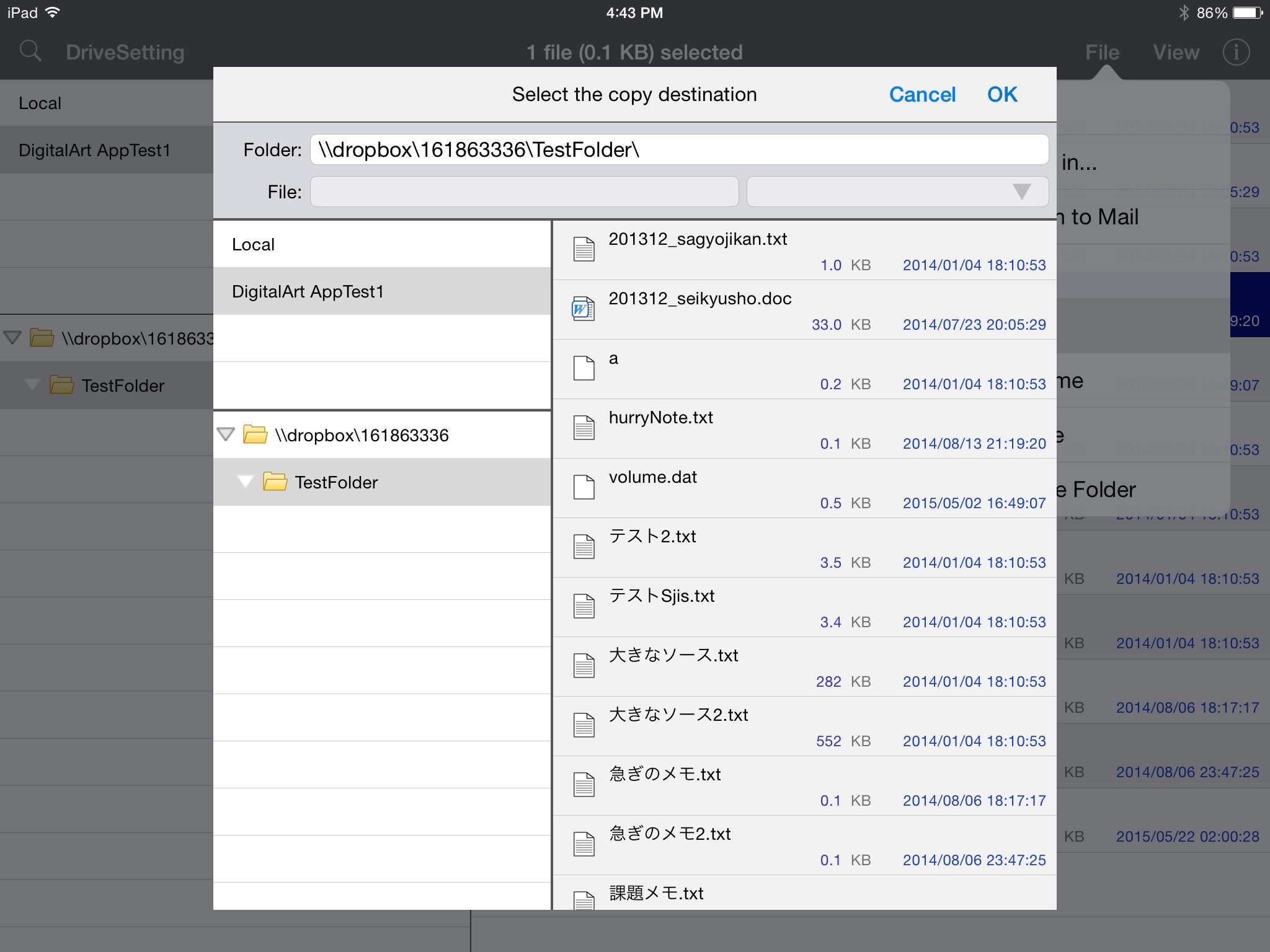Select テスト2.txt document icon
This screenshot has height=952, width=1270.
tap(584, 547)
